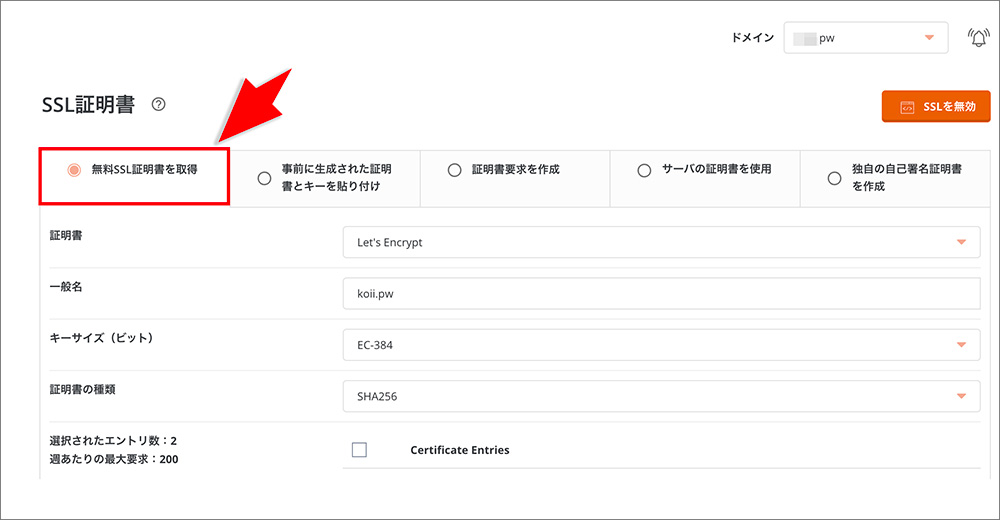This screenshot has height=520, width=1000.
Task: Click the 選択されたエントリ数：2 text
Action: click(113, 440)
